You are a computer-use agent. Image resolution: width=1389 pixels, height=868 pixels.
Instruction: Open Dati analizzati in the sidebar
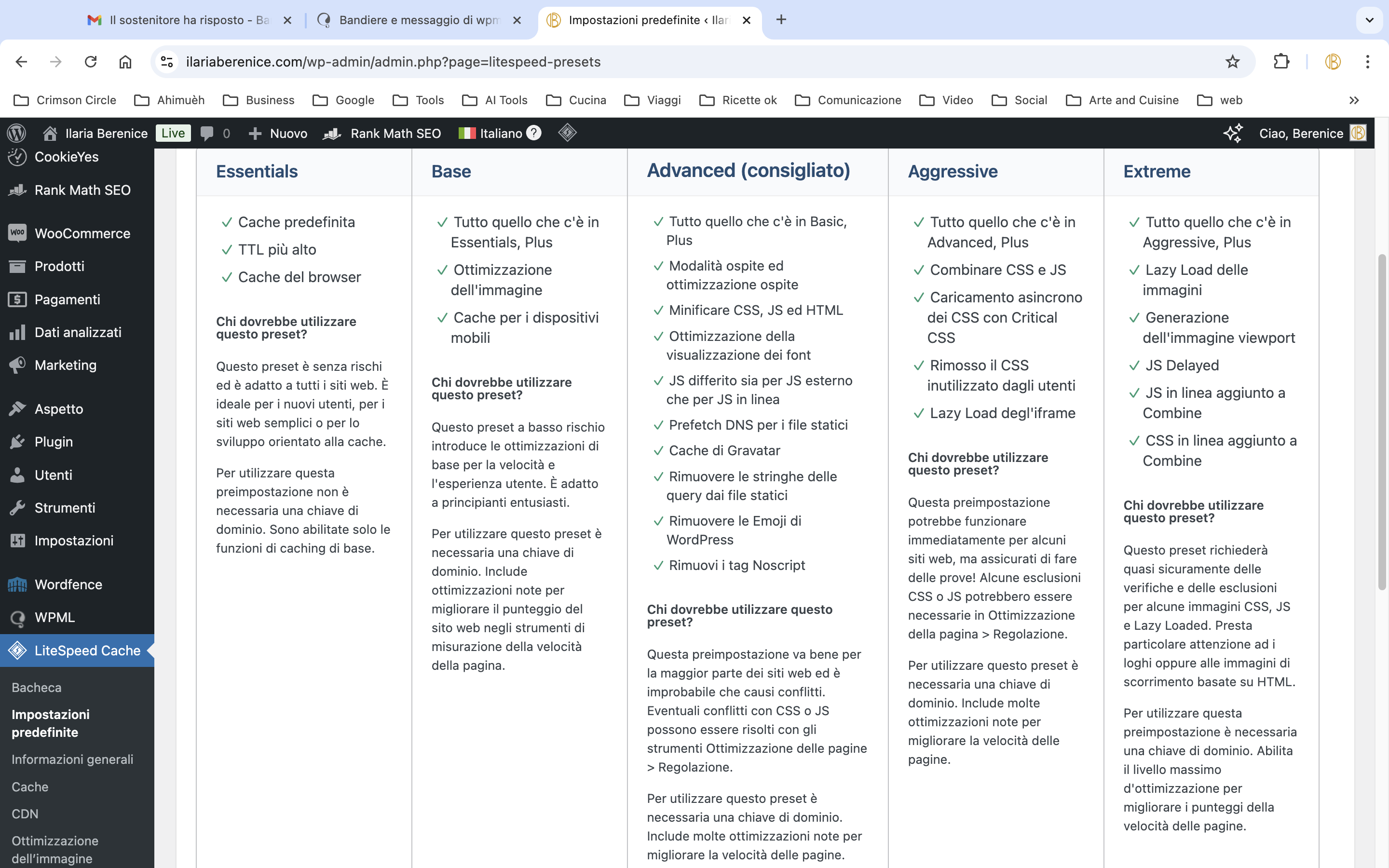[77, 332]
